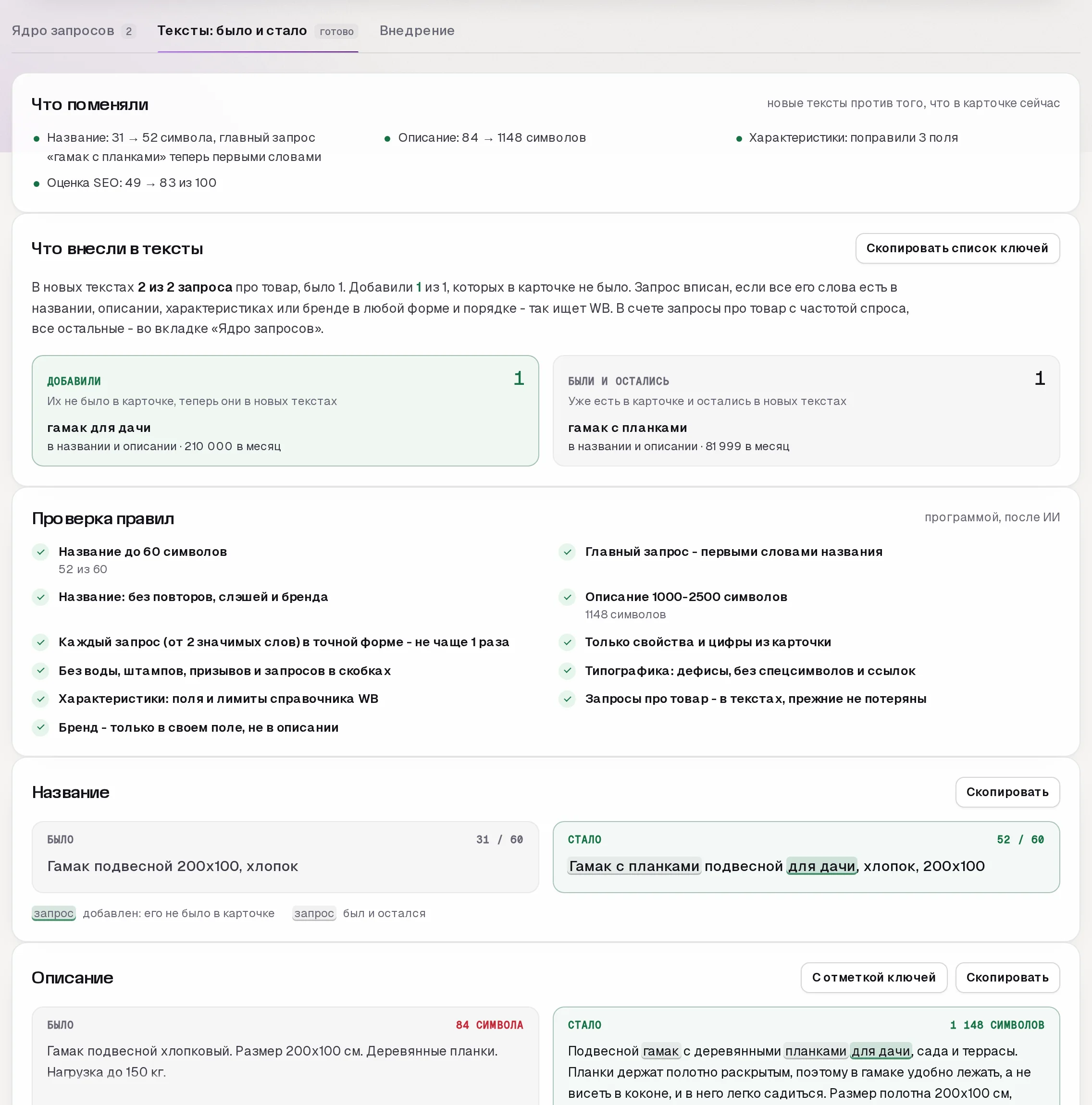Click checkmark beside «Каждый запрос… не чаще 1 раза»
This screenshot has width=1092, height=1105.
(41, 642)
